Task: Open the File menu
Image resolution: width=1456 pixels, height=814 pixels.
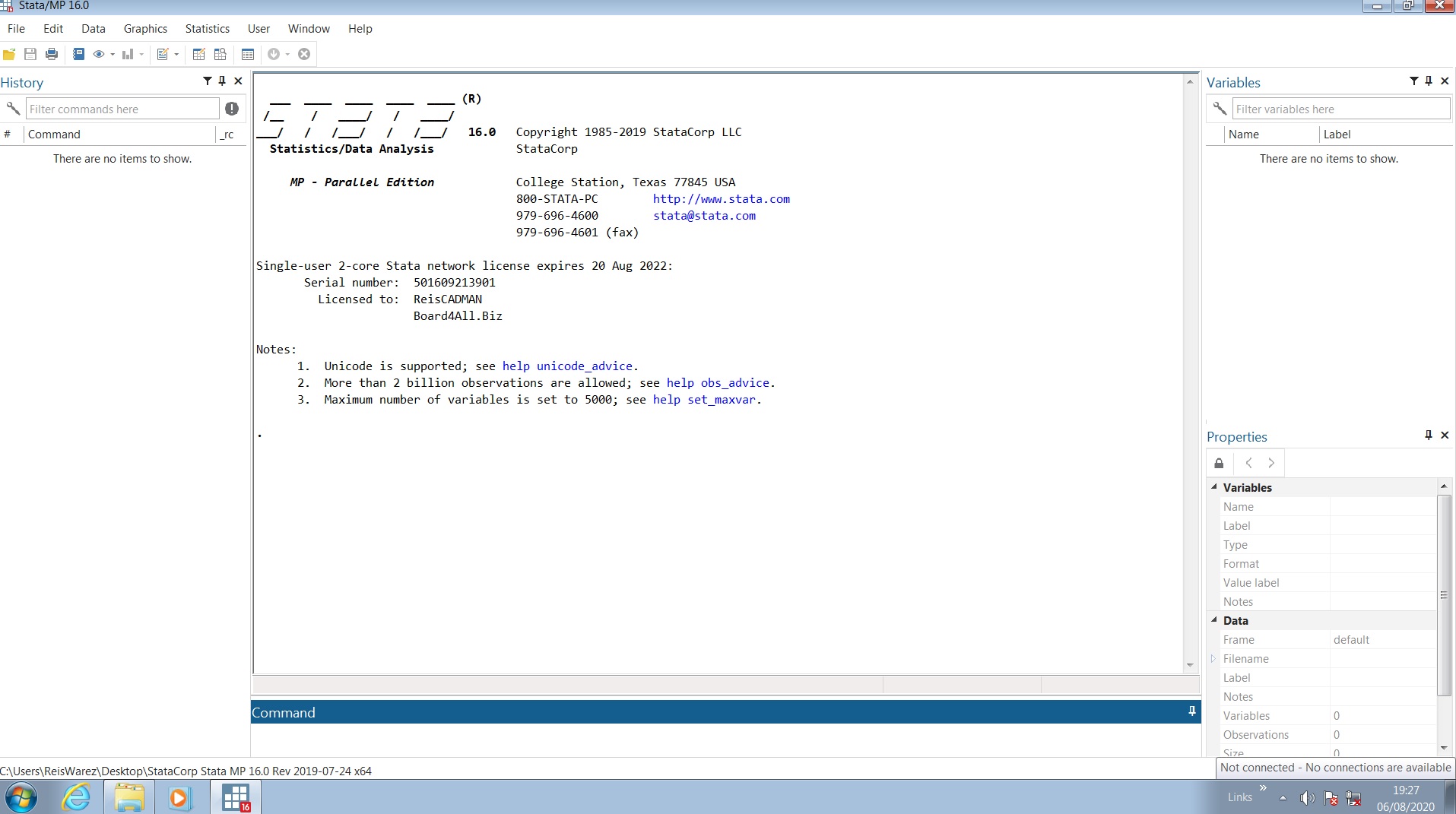Action: click(x=16, y=29)
